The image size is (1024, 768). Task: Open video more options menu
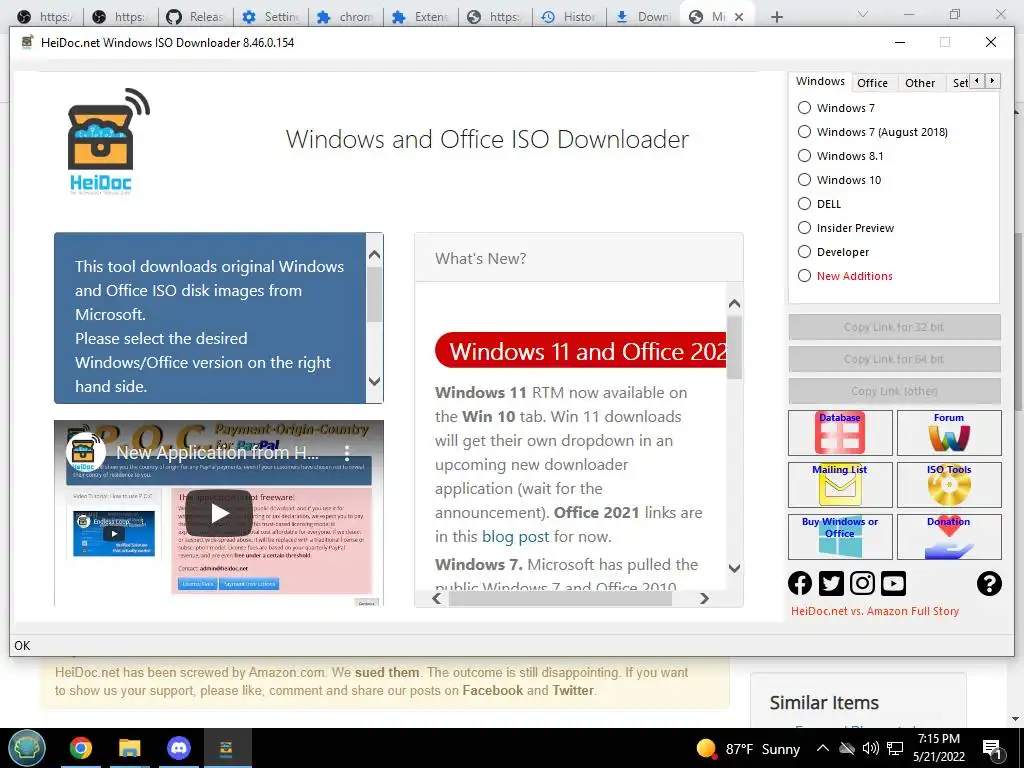pyautogui.click(x=347, y=452)
